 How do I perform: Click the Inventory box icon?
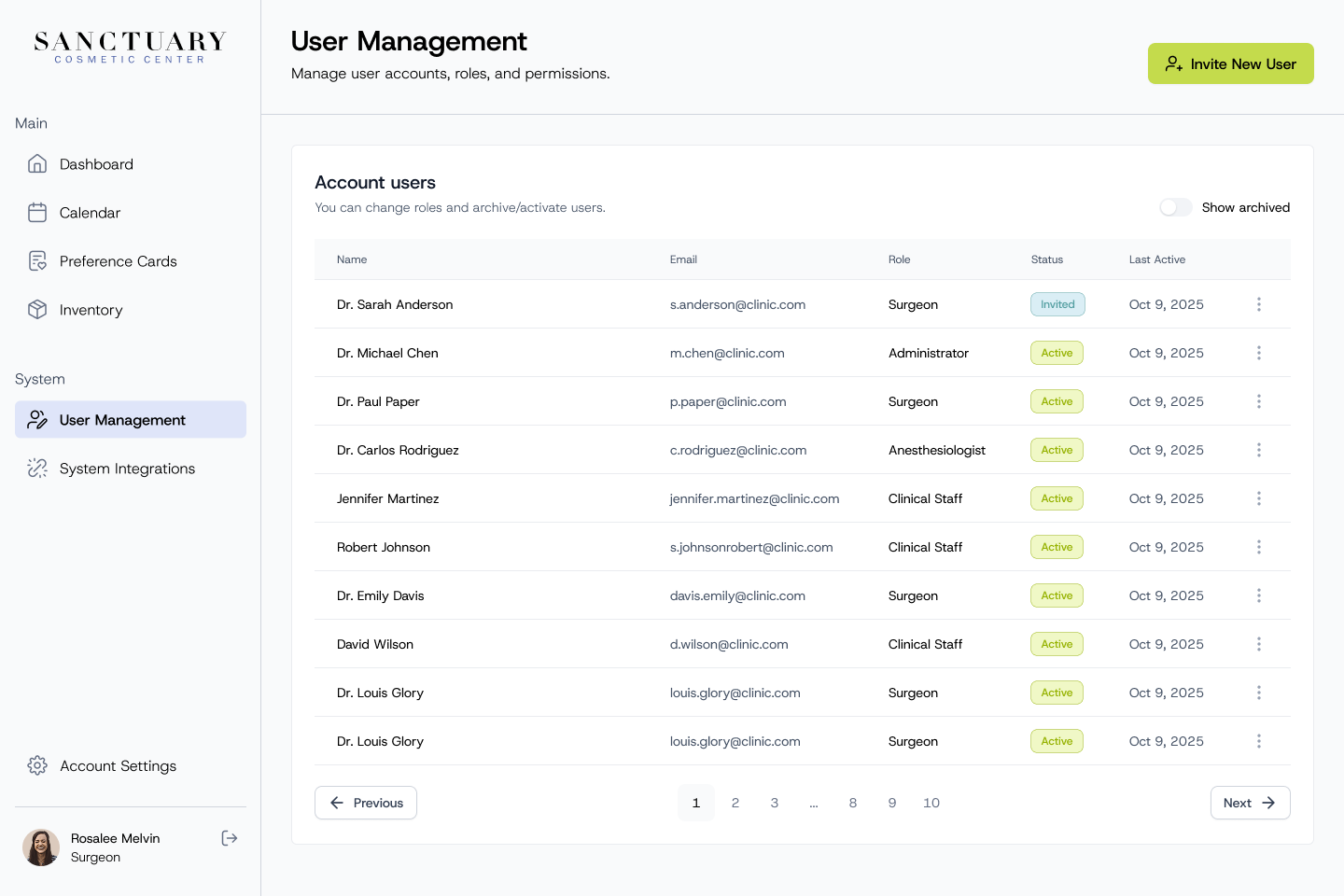(x=37, y=310)
